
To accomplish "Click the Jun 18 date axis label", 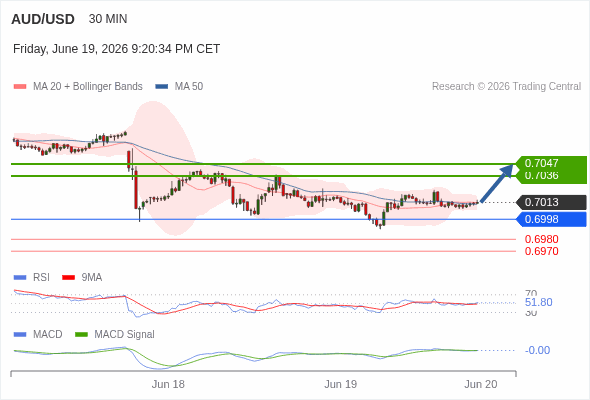I will coord(168,384).
